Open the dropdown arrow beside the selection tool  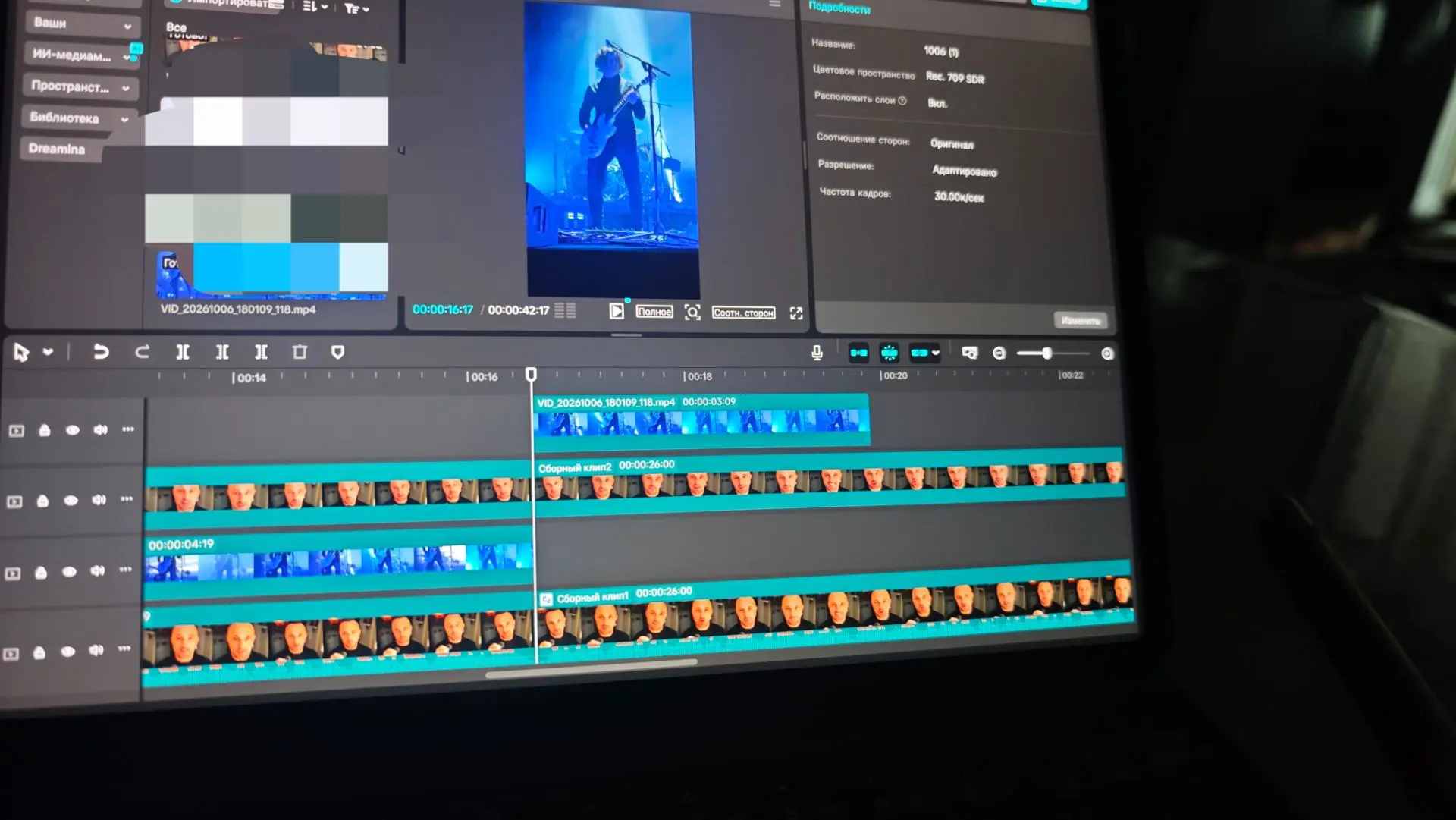[x=48, y=352]
